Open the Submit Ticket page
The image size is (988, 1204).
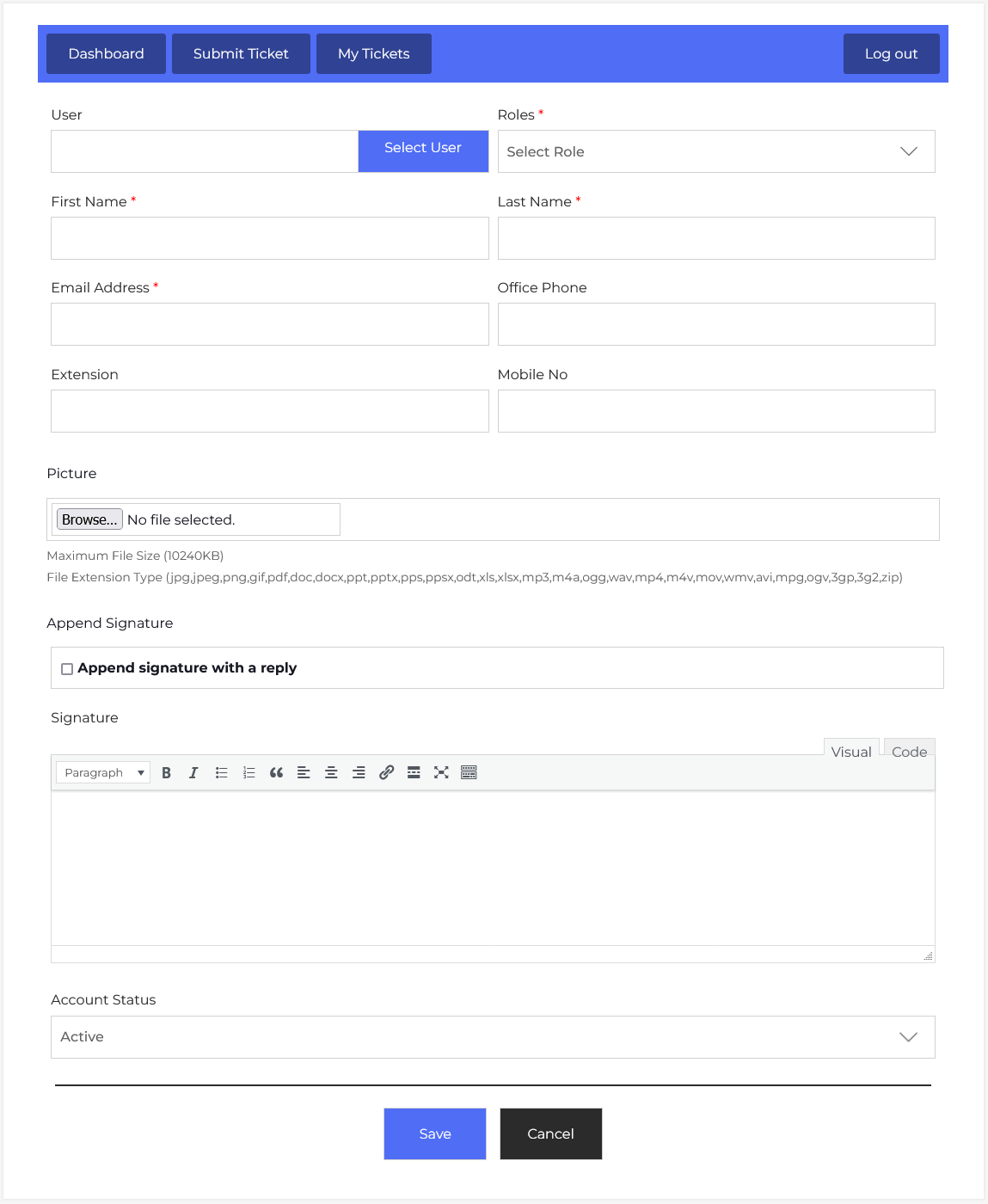pyautogui.click(x=241, y=53)
